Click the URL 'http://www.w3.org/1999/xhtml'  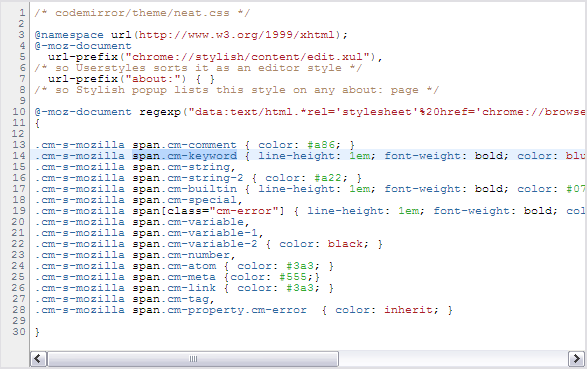(x=237, y=35)
